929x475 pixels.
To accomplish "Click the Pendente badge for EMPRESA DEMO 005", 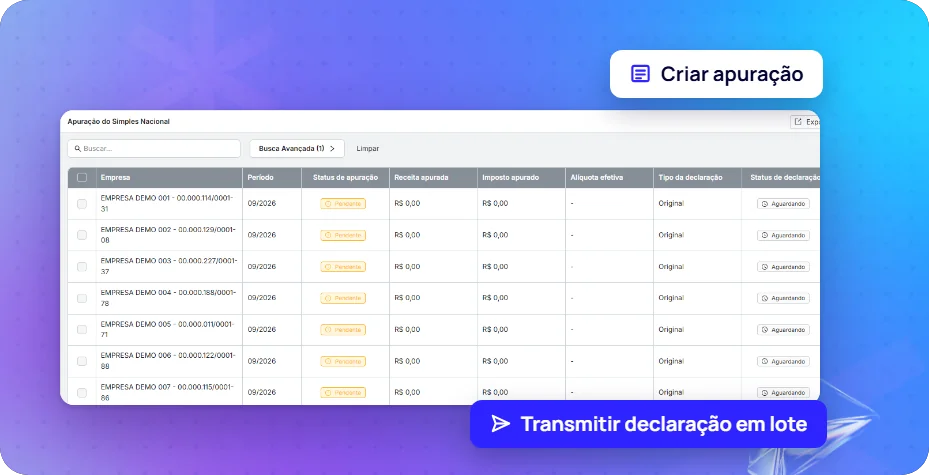I will coord(343,330).
